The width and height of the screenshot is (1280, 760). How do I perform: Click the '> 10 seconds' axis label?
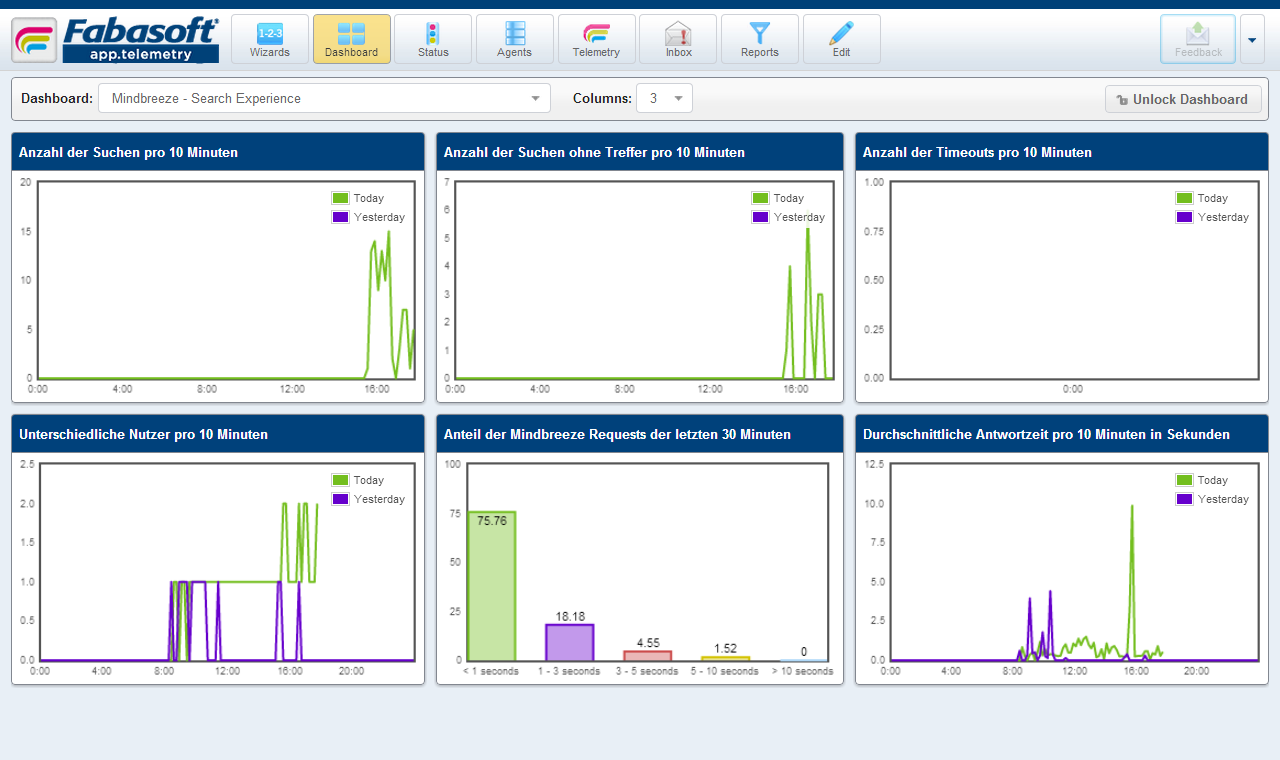802,671
